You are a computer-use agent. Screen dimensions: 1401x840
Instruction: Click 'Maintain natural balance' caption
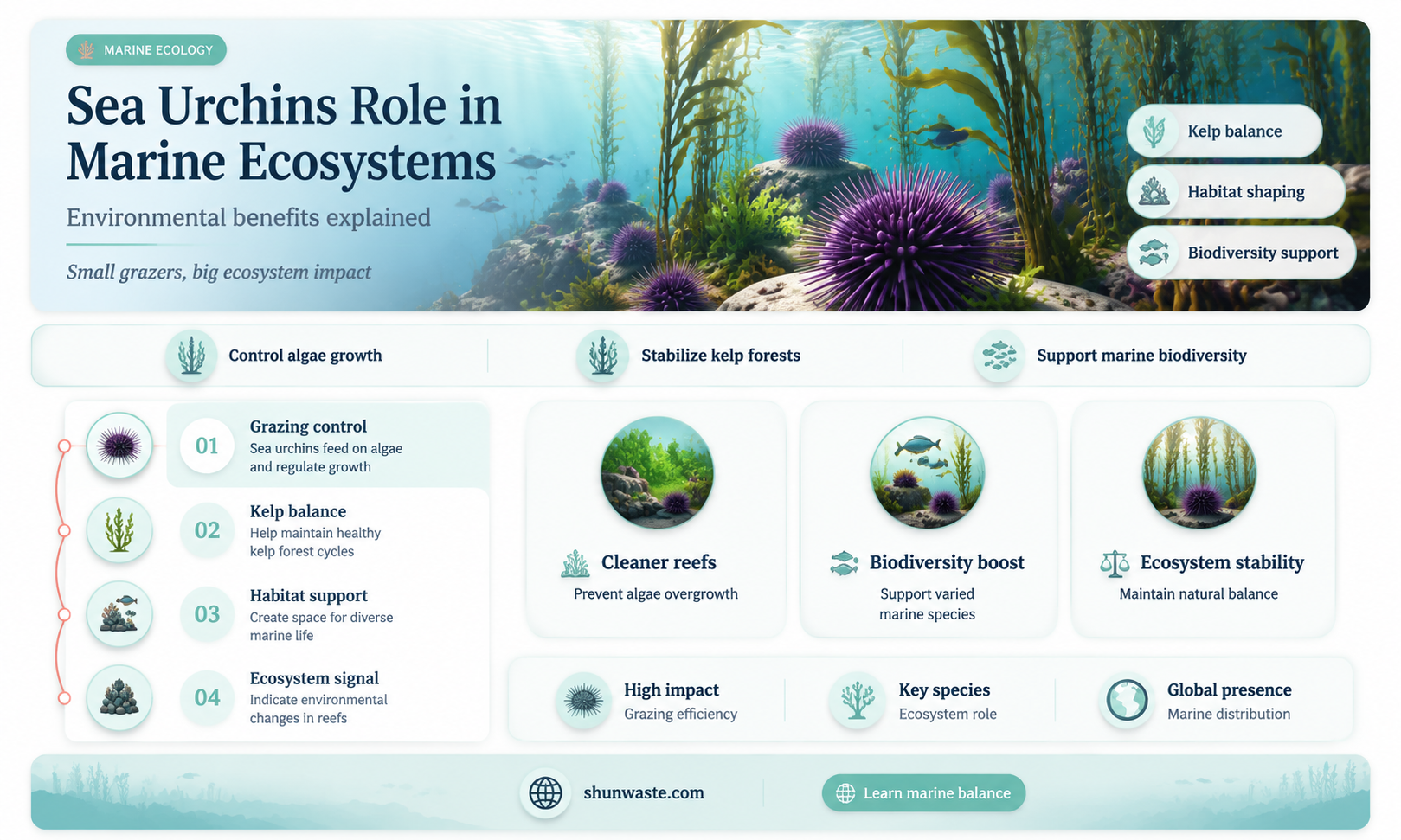click(1199, 594)
